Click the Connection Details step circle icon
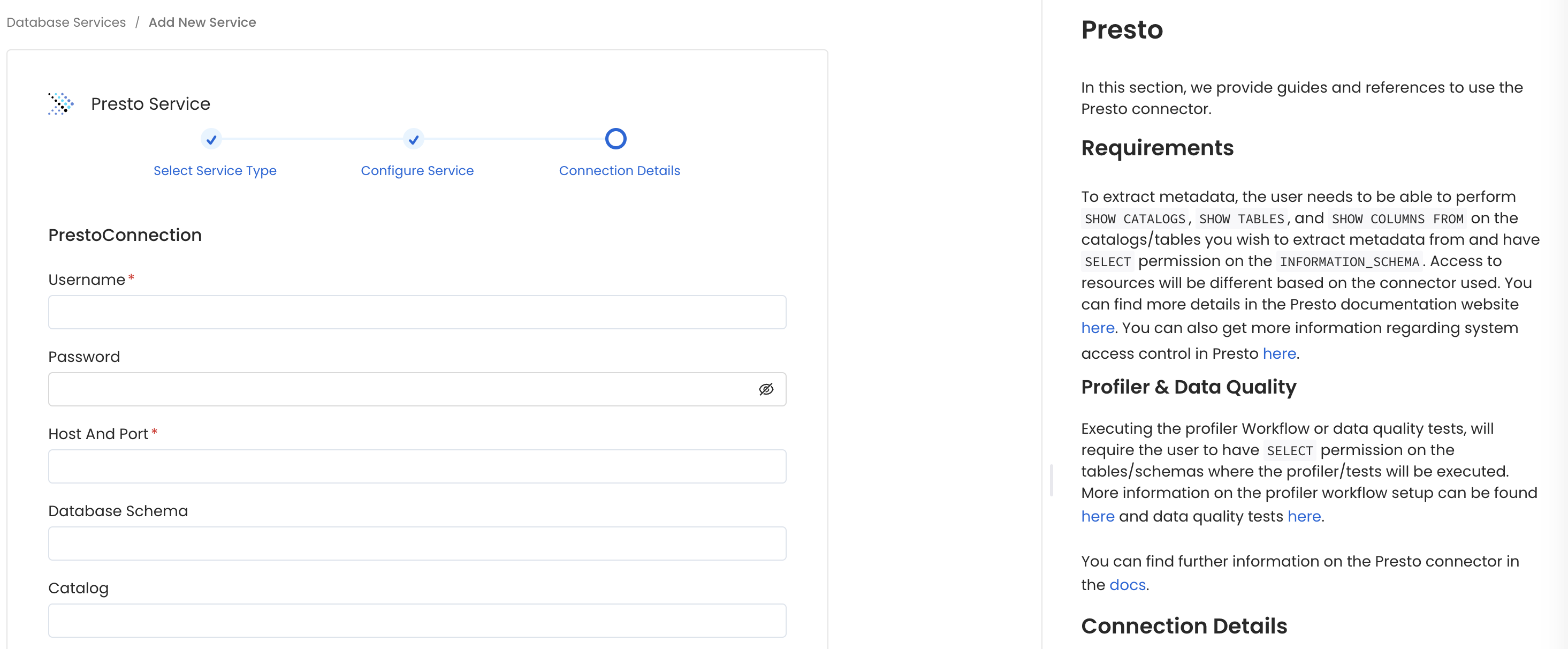This screenshot has height=649, width=1568. pos(616,139)
